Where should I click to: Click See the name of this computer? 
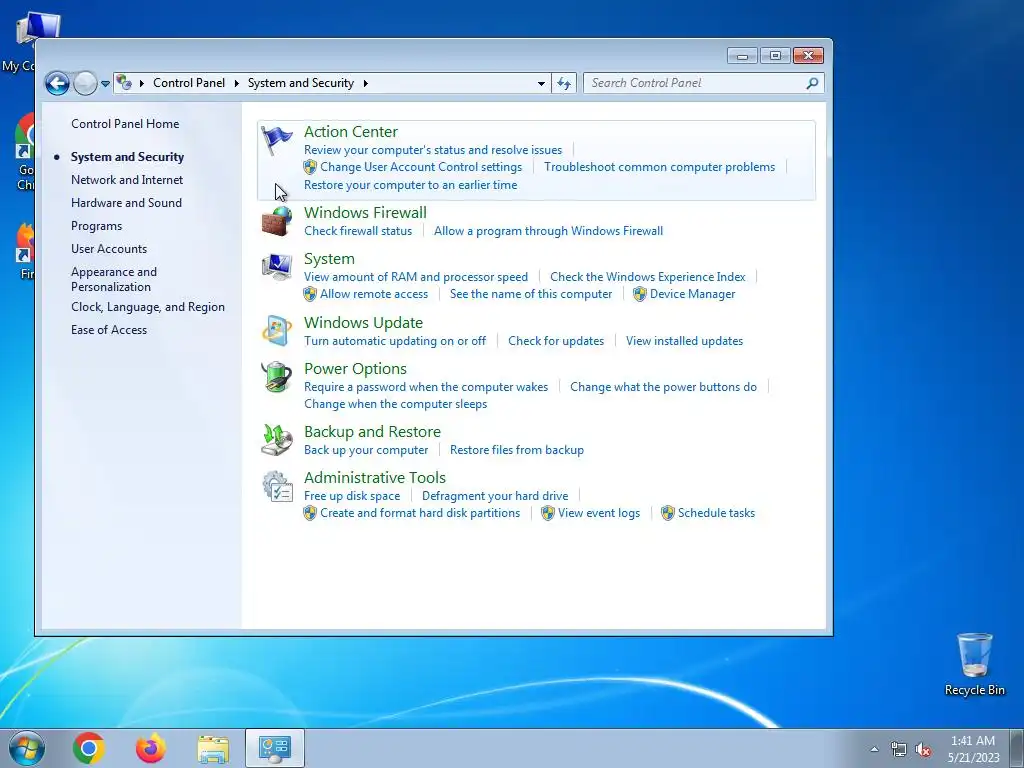pyautogui.click(x=530, y=294)
